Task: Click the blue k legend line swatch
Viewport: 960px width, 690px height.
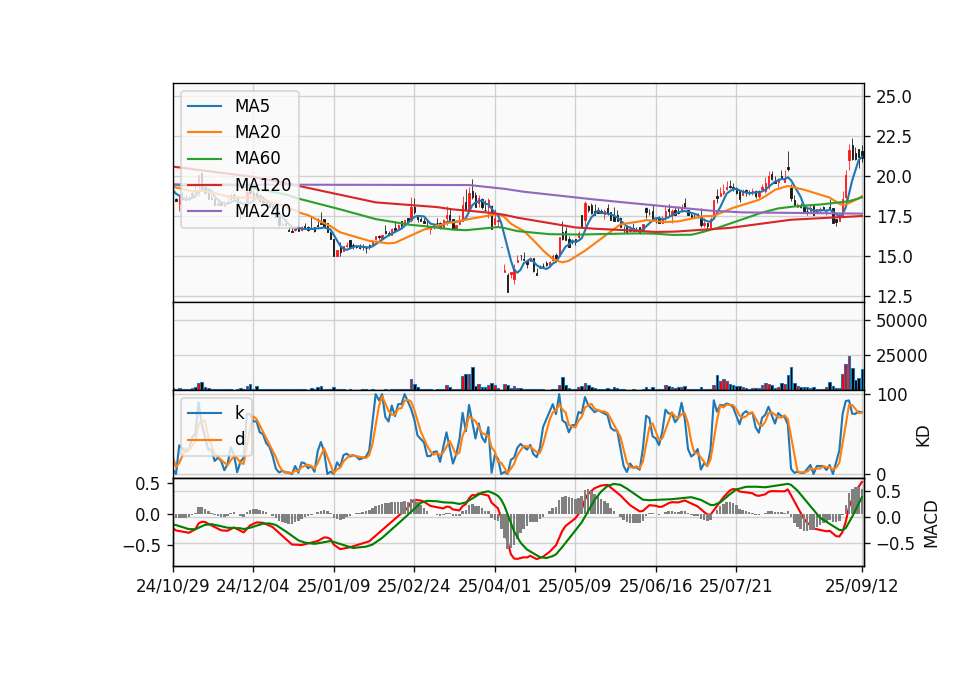Action: pos(204,413)
